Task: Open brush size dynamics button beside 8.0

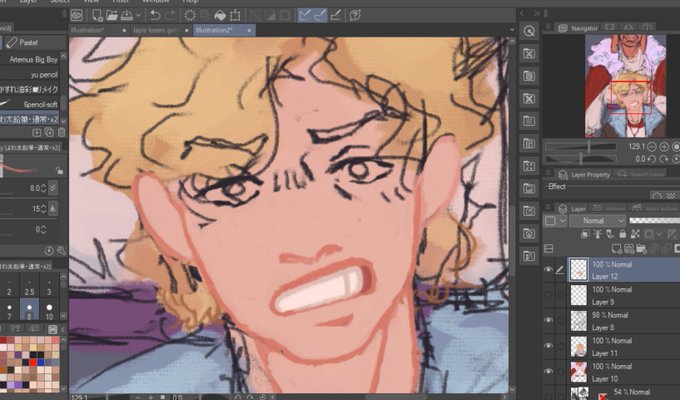Action: pyautogui.click(x=53, y=188)
